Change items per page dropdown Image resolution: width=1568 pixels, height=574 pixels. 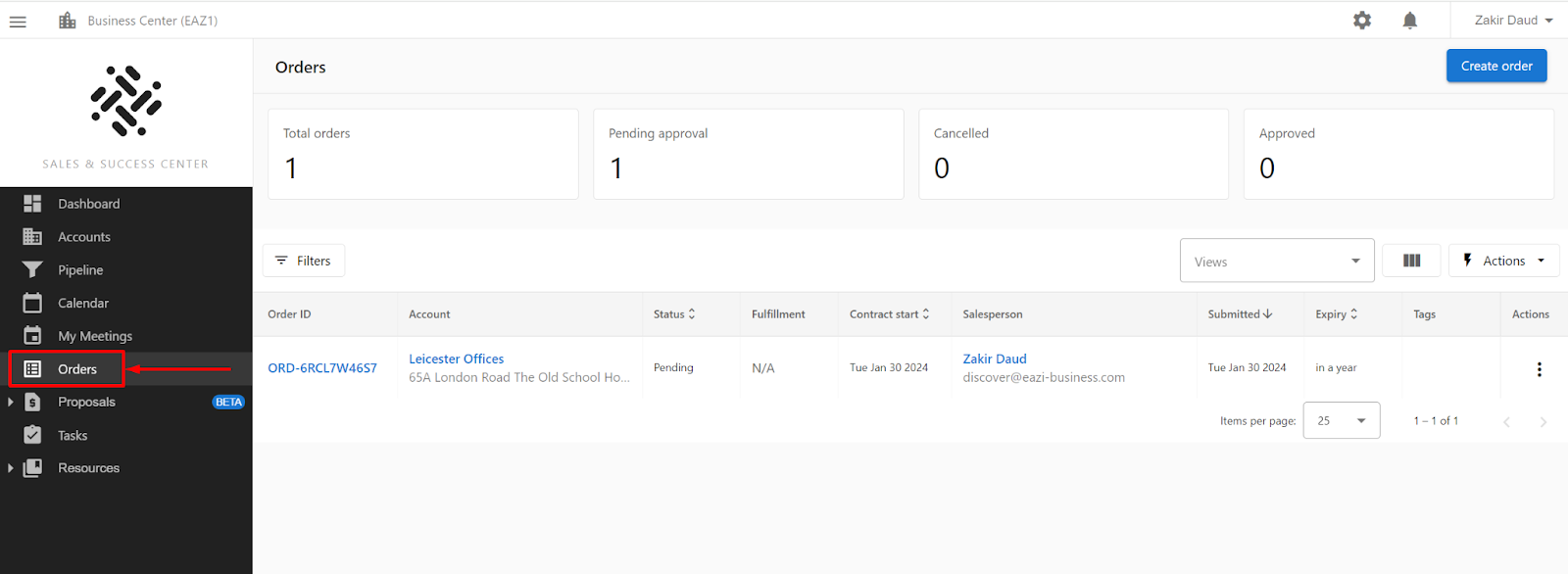click(1342, 420)
